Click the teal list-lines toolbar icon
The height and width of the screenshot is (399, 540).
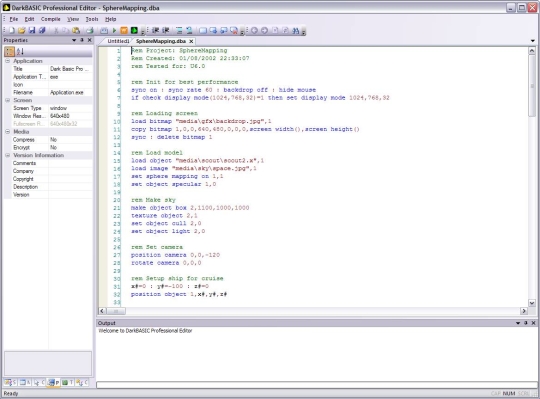[179, 31]
